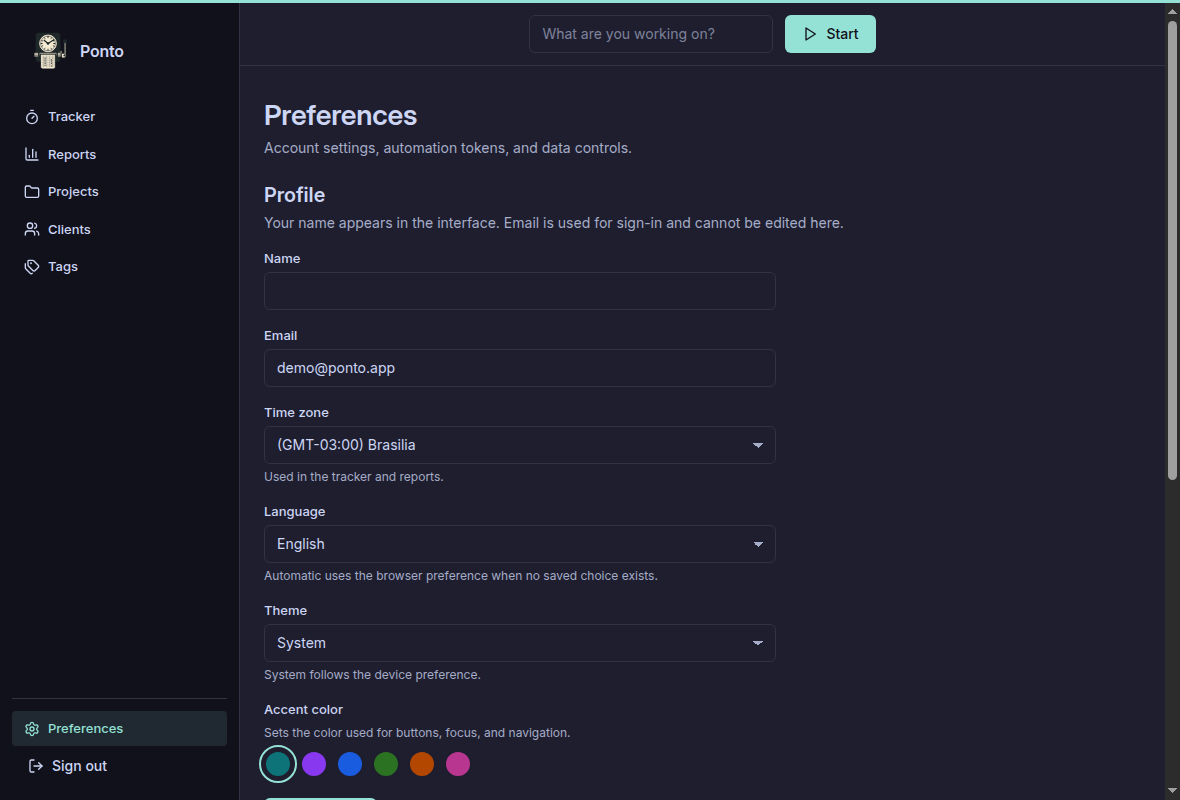Open the Tracker page
The image size is (1180, 800).
click(119, 117)
